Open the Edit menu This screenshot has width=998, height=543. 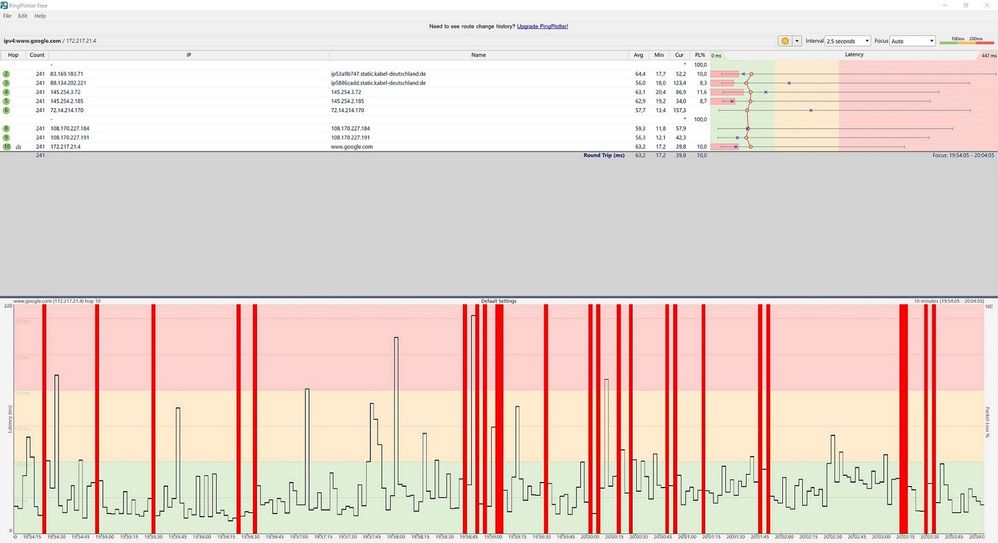(22, 16)
